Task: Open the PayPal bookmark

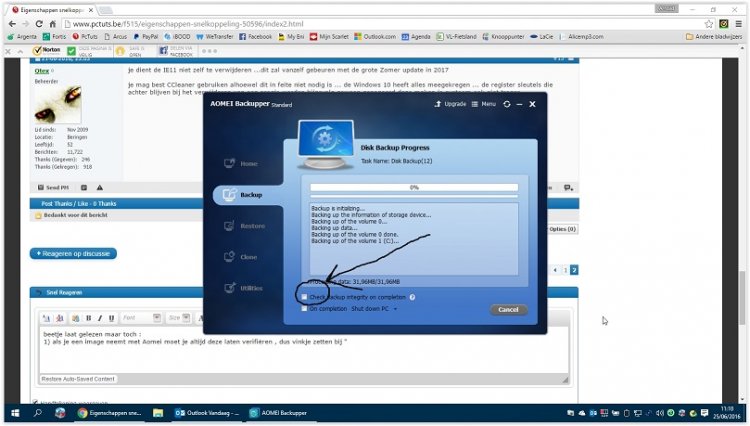Action: click(145, 36)
